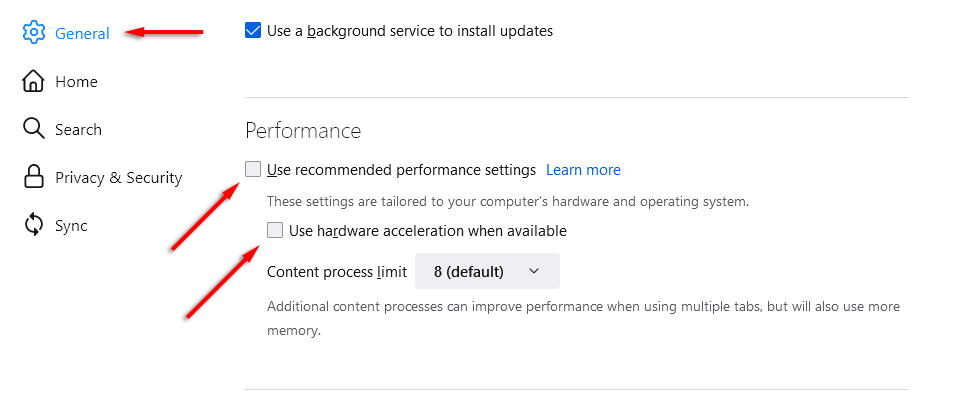The width and height of the screenshot is (968, 404).
Task: Click the Search magnifying glass icon
Action: point(33,129)
